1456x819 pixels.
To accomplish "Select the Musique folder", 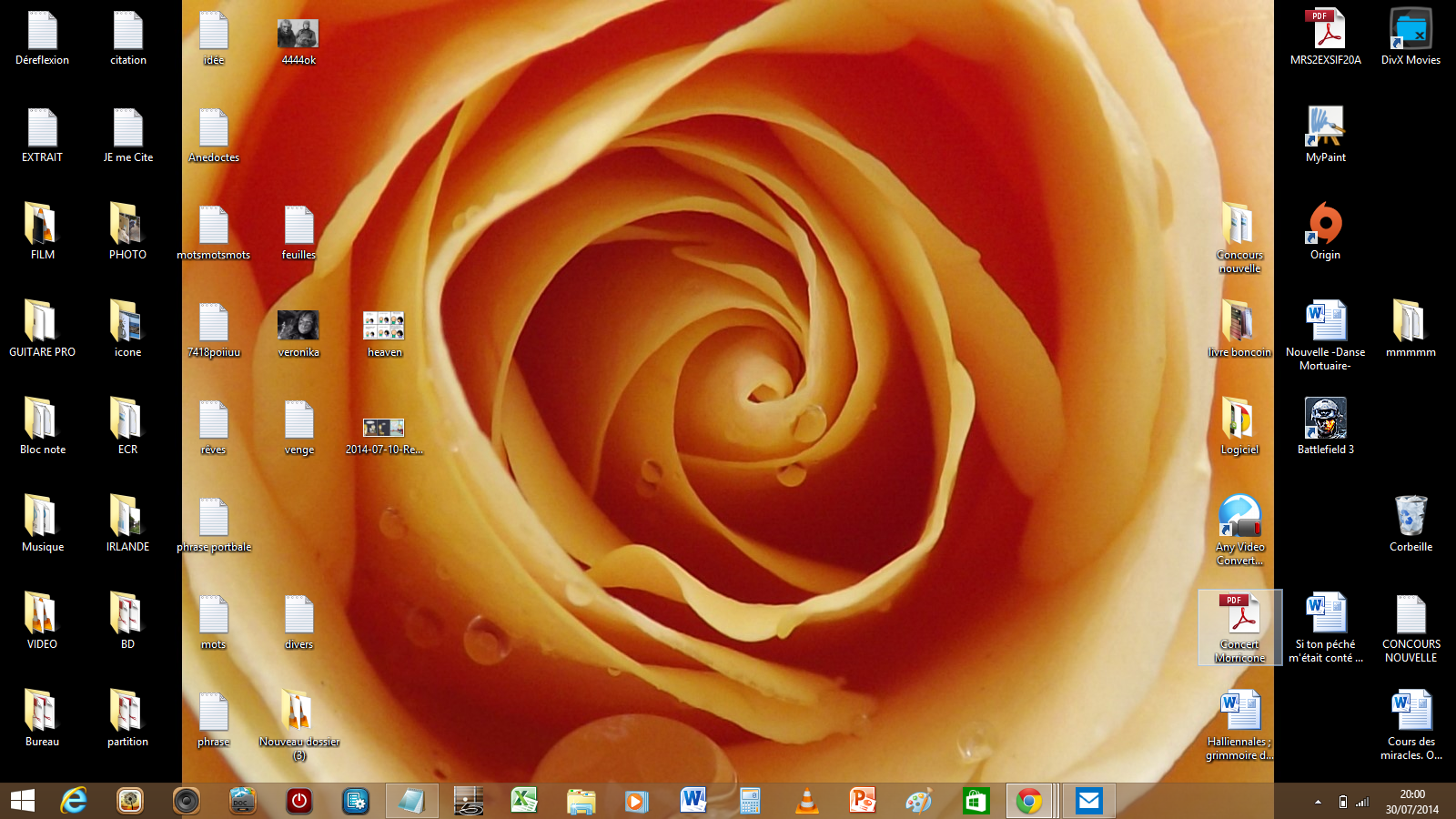I will point(43,524).
